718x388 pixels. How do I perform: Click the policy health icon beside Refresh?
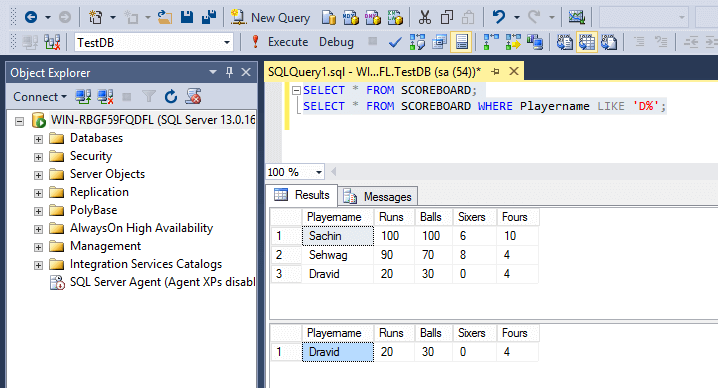[x=193, y=97]
